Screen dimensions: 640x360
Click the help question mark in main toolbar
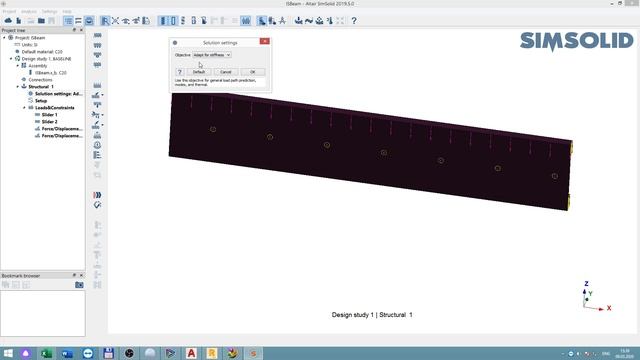354,20
